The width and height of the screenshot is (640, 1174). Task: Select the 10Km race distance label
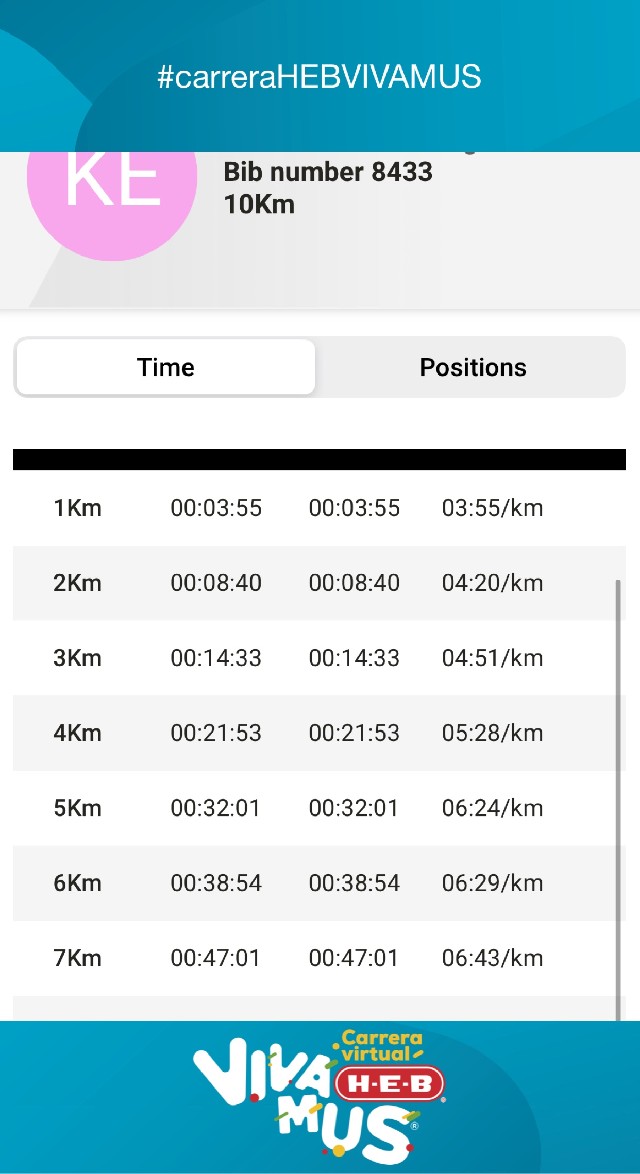tap(259, 204)
